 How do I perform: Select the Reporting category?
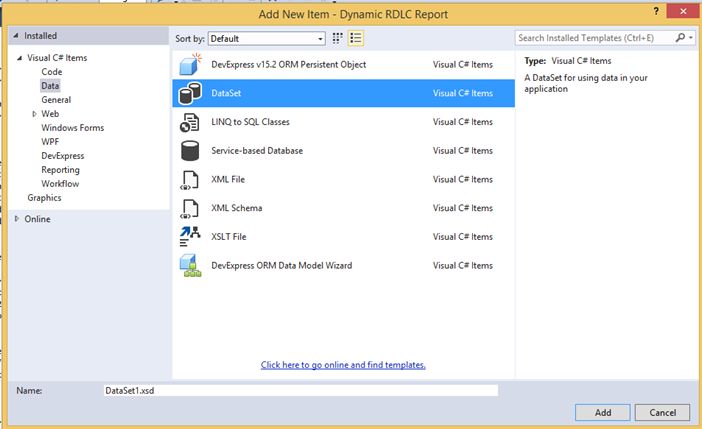pos(60,170)
